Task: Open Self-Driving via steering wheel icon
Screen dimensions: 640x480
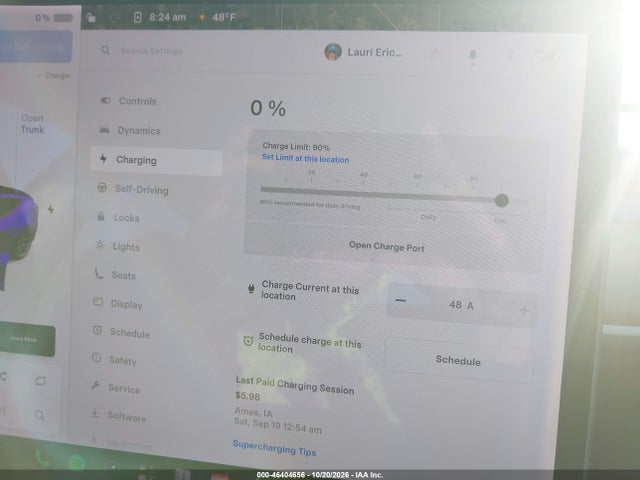Action: point(102,188)
